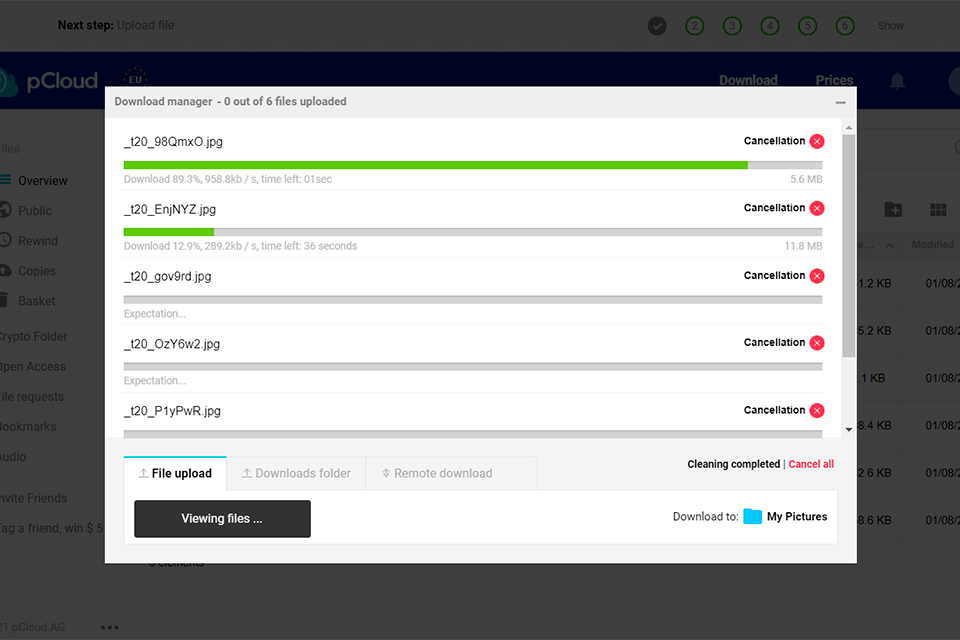This screenshot has width=960, height=640.
Task: Cancel the _t20_EnjNYZ.jpg upload
Action: 817,208
